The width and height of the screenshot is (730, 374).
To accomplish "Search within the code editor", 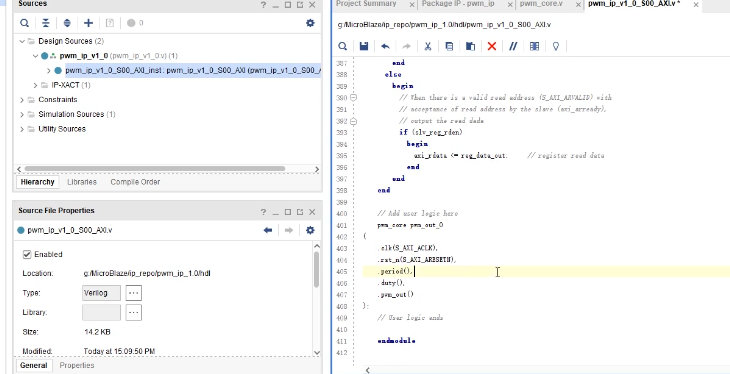I will tap(343, 46).
